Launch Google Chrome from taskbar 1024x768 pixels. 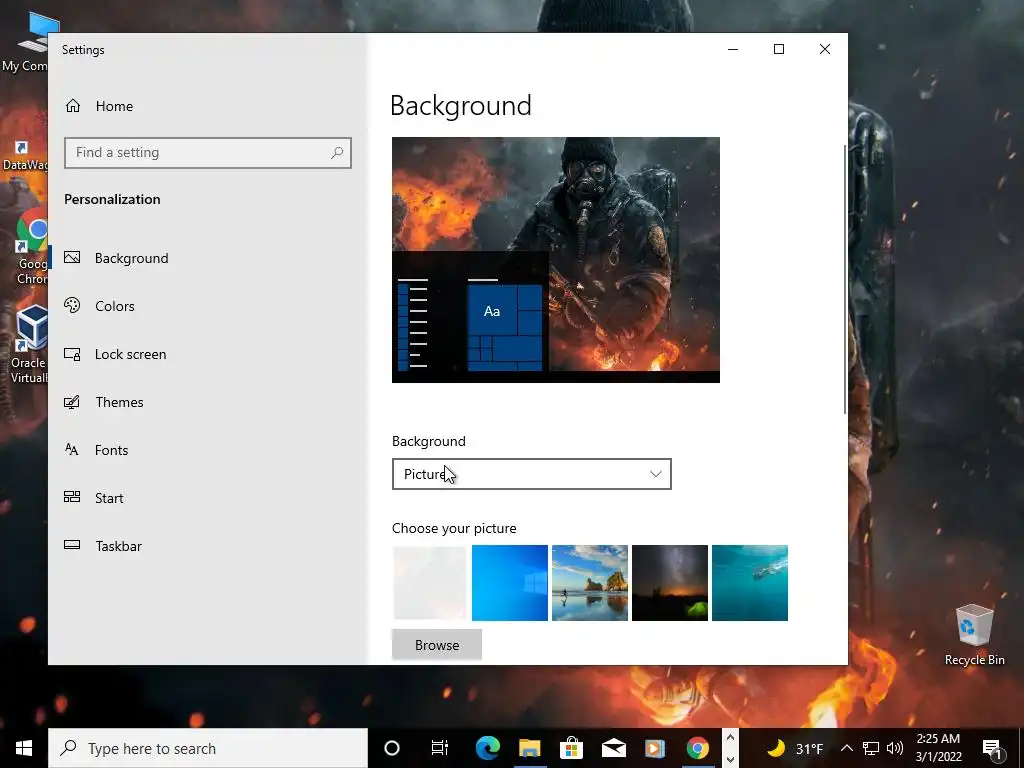click(697, 748)
